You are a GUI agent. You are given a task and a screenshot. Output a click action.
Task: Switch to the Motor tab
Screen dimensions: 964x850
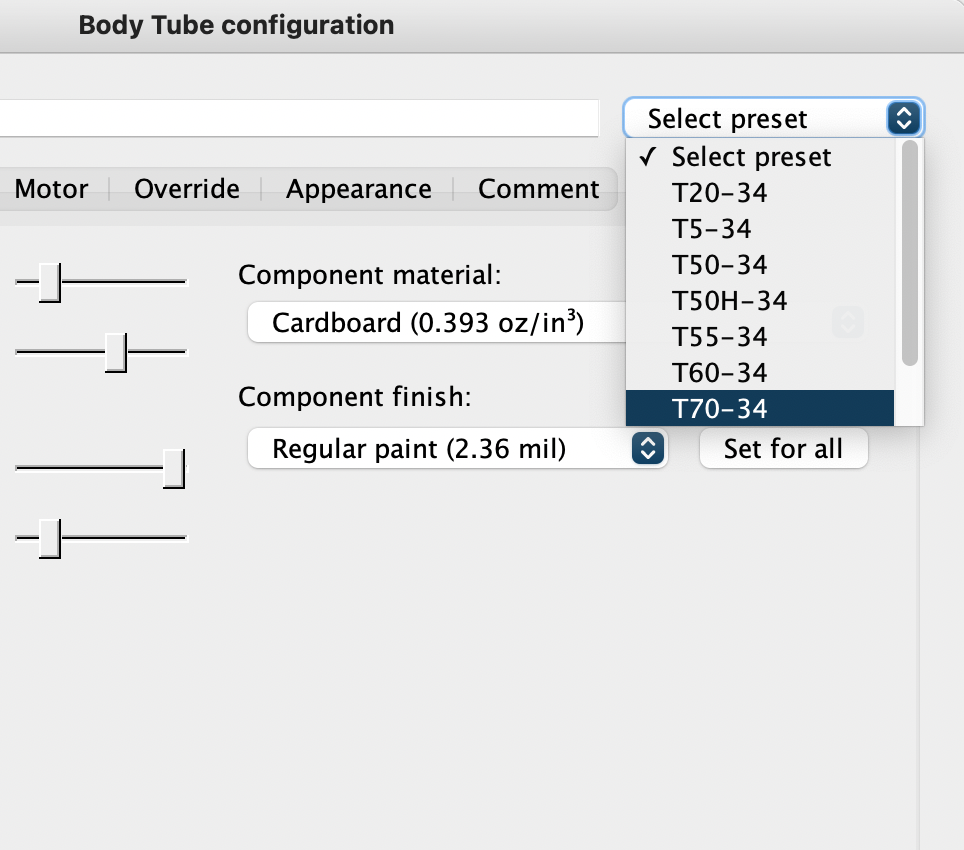[51, 189]
